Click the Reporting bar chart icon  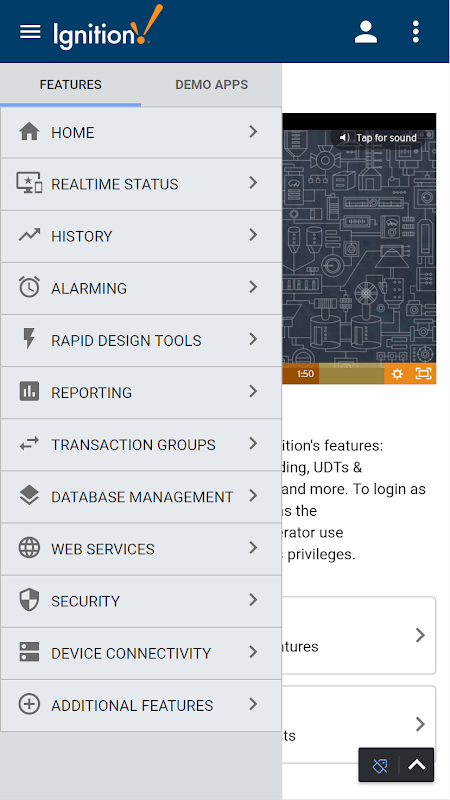pos(29,391)
